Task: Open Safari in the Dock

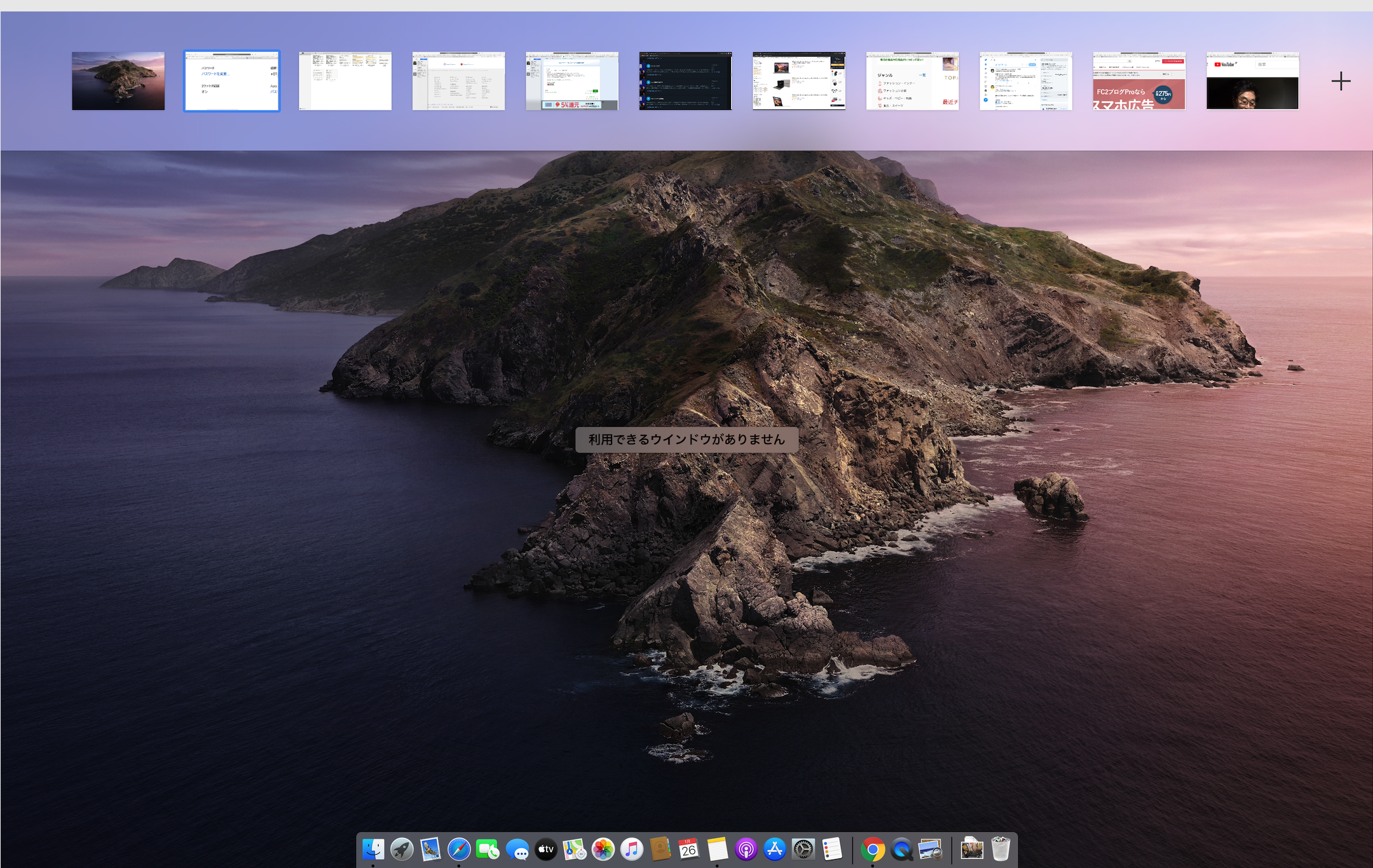Action: tap(459, 849)
